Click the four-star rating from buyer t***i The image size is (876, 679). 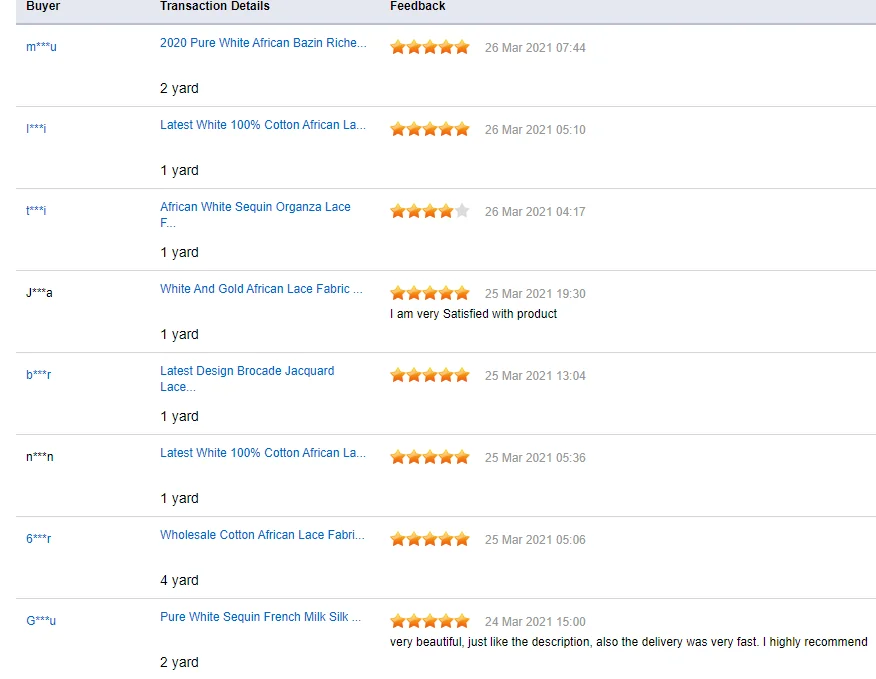[x=429, y=211]
